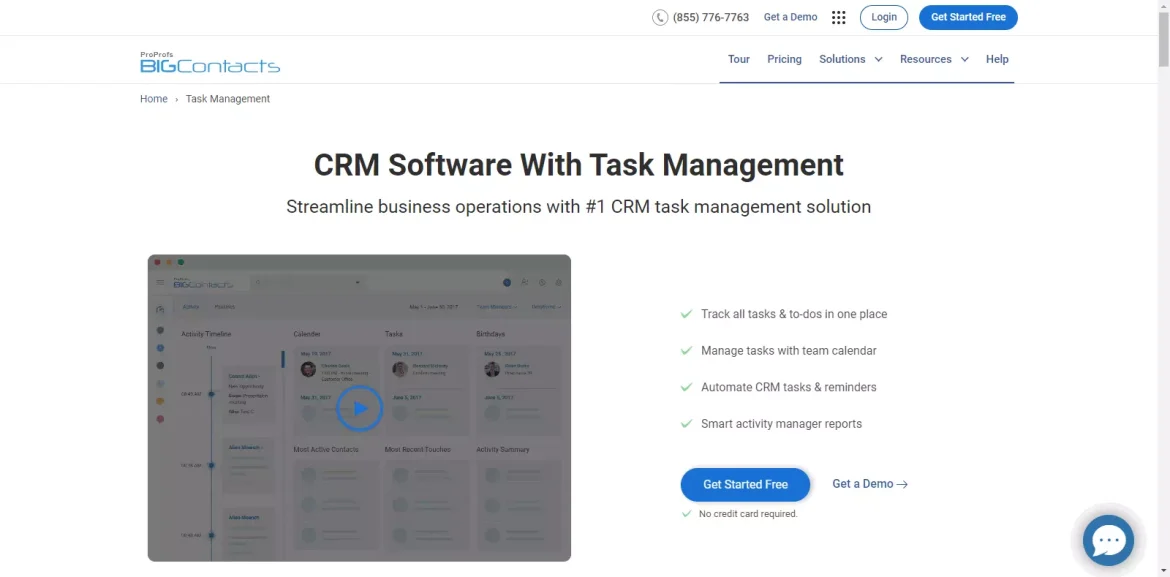The height and width of the screenshot is (577, 1170).
Task: Open the live chat bubble
Action: [x=1108, y=540]
